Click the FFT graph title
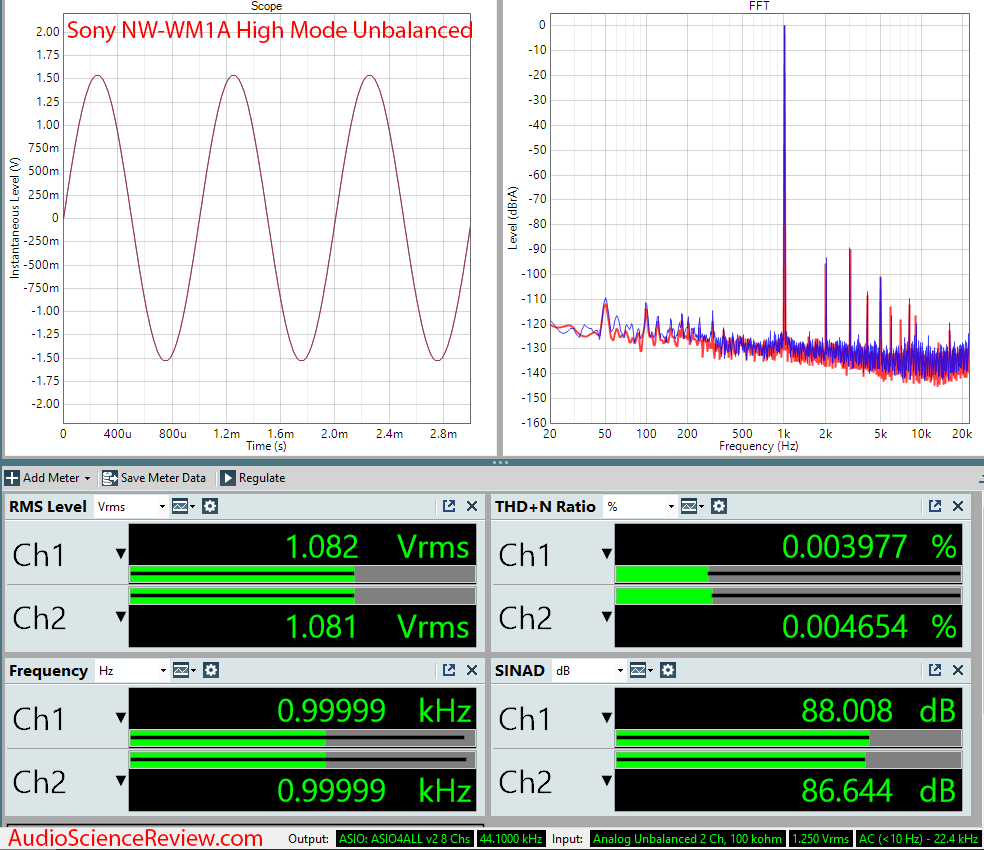 tap(759, 6)
